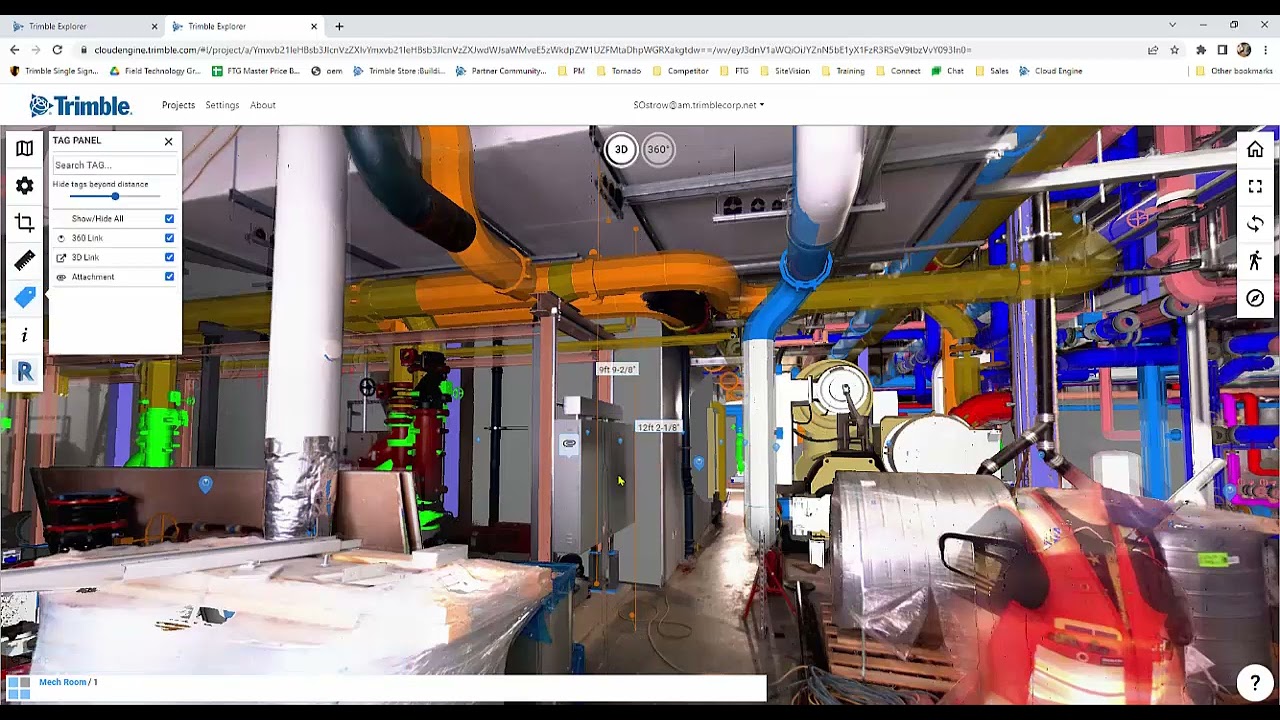The image size is (1280, 720).
Task: Open the FTG Master Price B bookmark
Action: 256,71
